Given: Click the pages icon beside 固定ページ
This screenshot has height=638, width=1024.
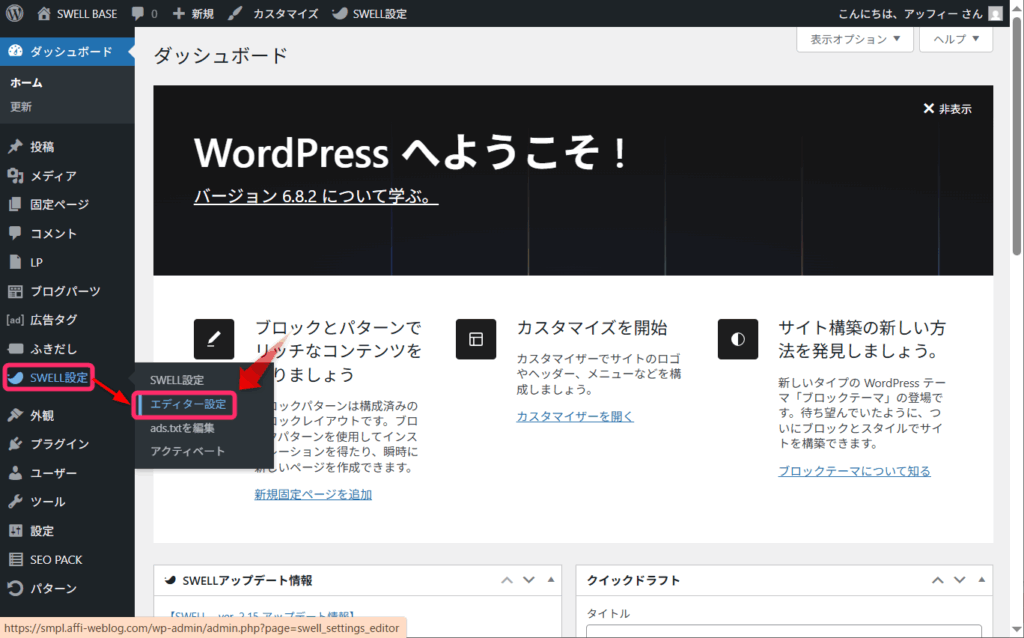Looking at the screenshot, I should (x=15, y=204).
